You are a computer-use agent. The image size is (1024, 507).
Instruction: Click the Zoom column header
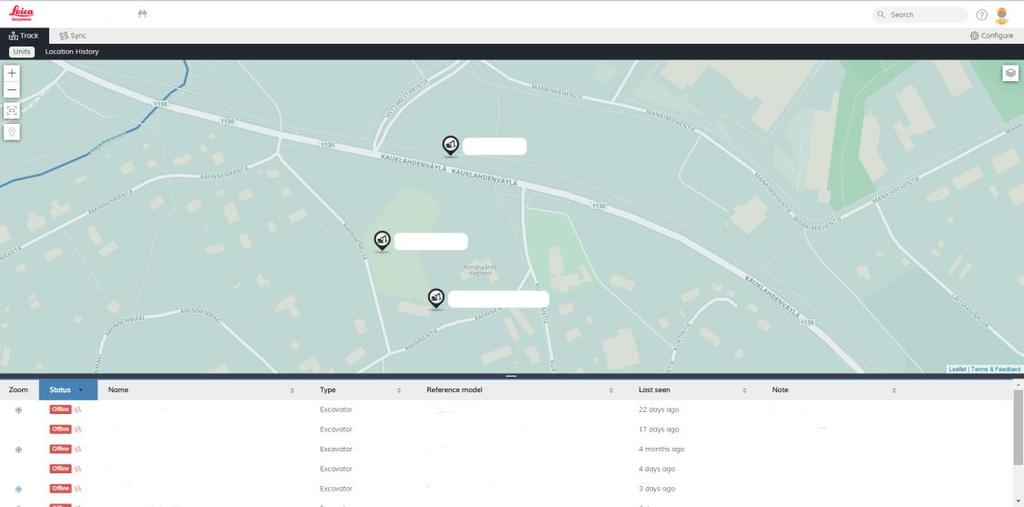click(x=18, y=390)
